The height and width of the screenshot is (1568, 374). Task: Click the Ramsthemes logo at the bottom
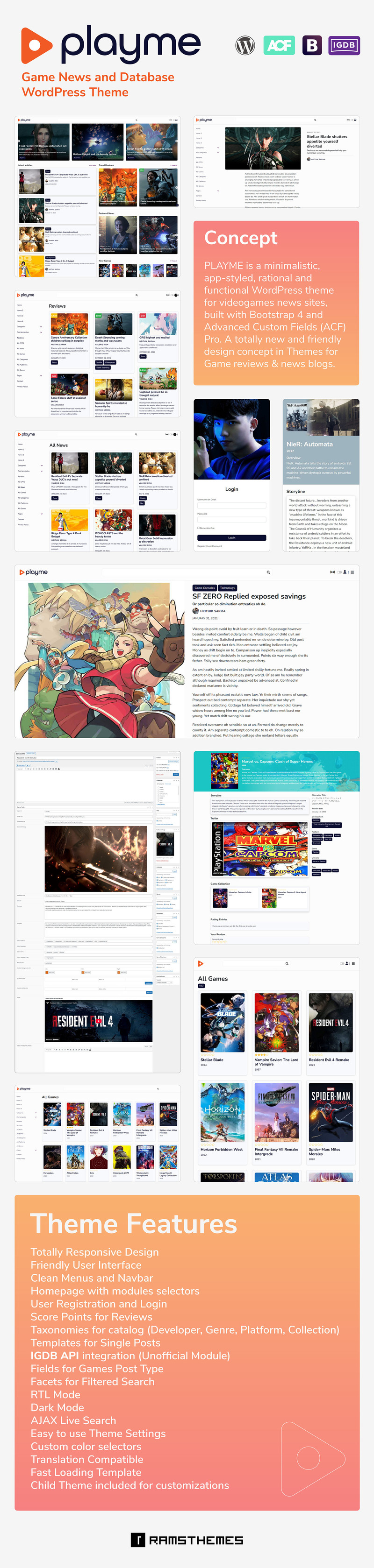click(187, 1540)
